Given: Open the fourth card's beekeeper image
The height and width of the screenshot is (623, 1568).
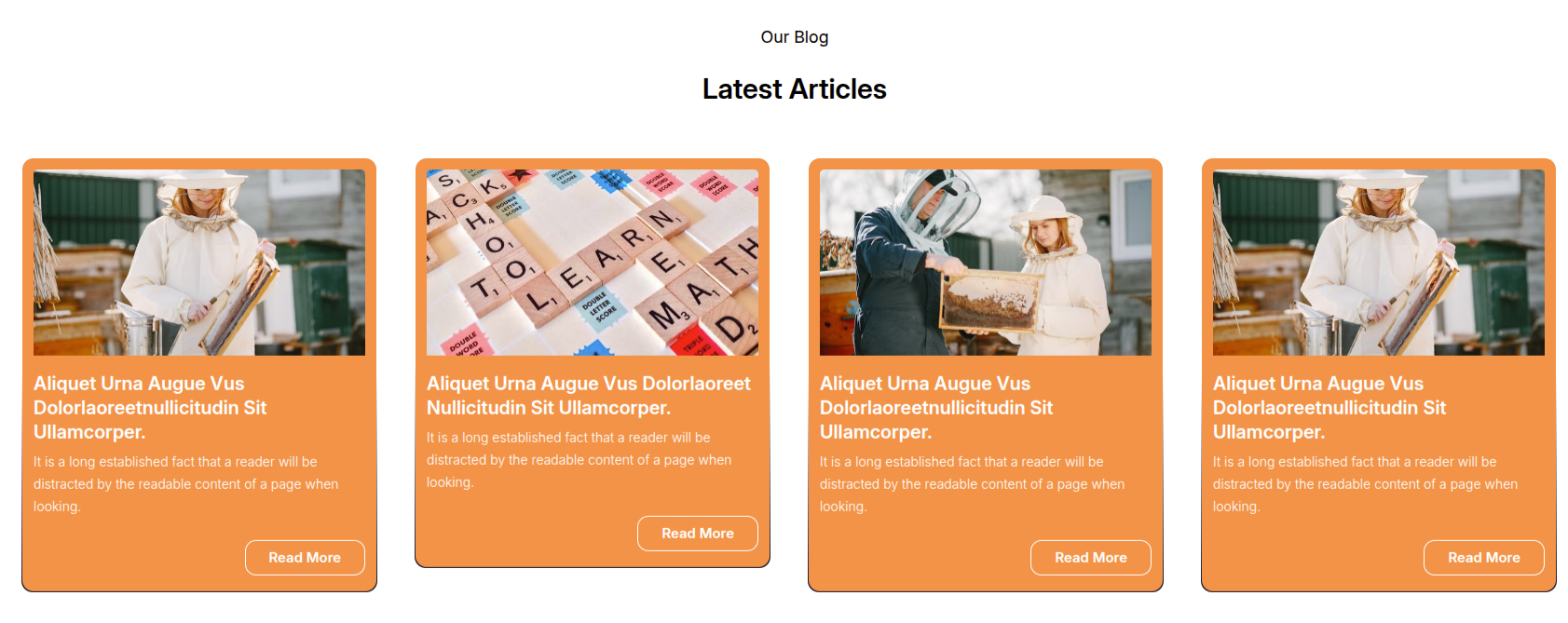Looking at the screenshot, I should pyautogui.click(x=1379, y=263).
